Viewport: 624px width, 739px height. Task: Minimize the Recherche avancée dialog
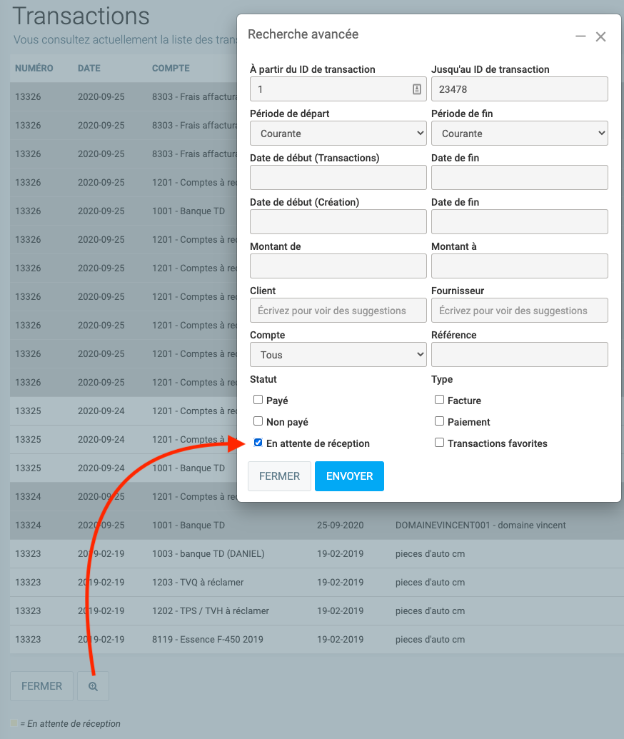pos(580,36)
